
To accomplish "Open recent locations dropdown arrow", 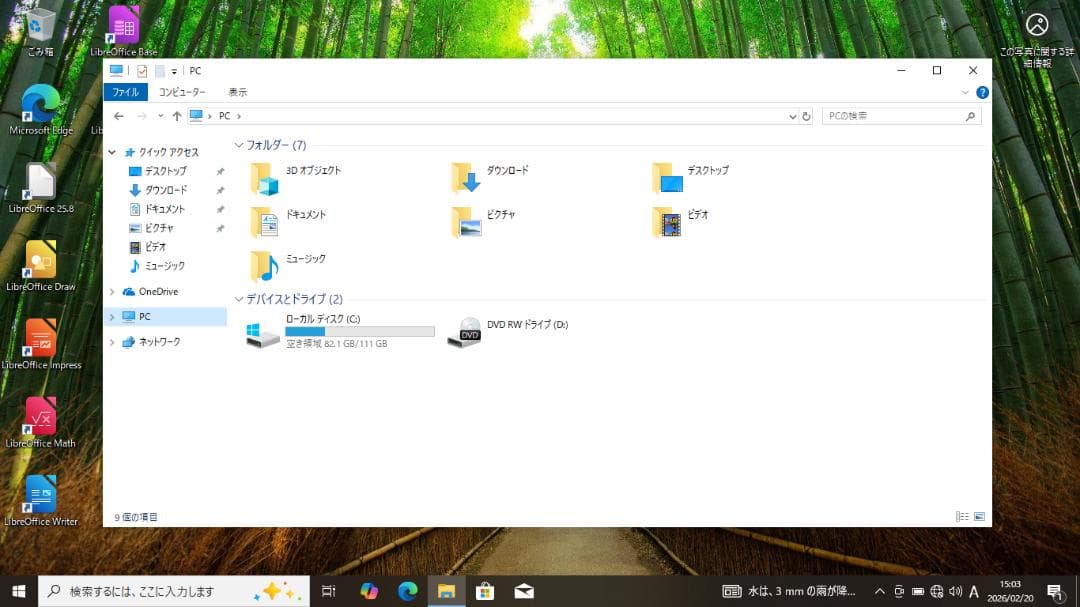I will pyautogui.click(x=160, y=116).
